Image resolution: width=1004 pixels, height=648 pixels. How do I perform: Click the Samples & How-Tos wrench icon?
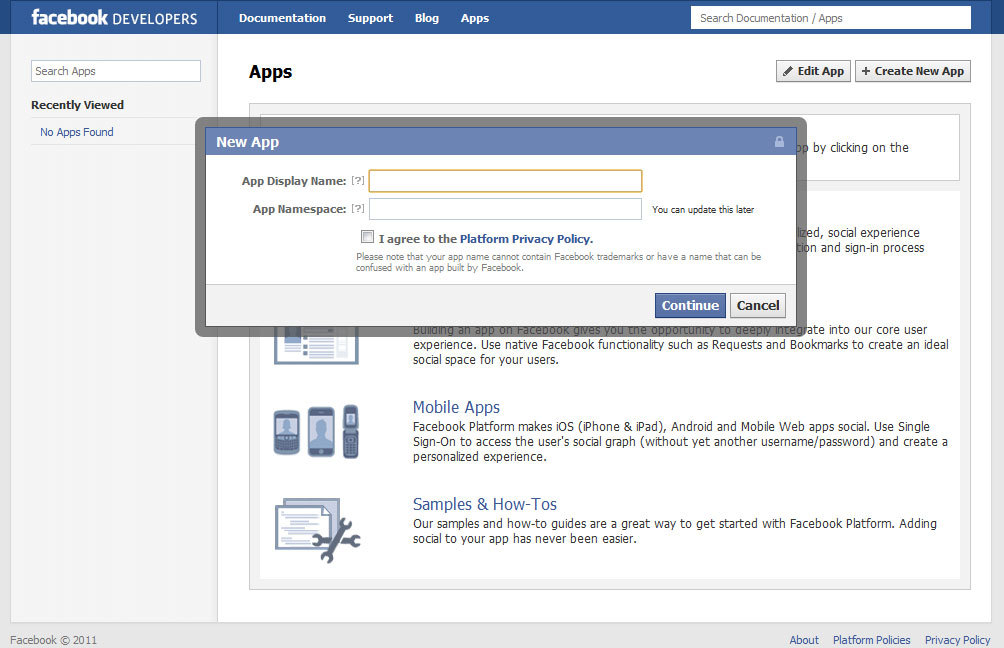coord(318,530)
